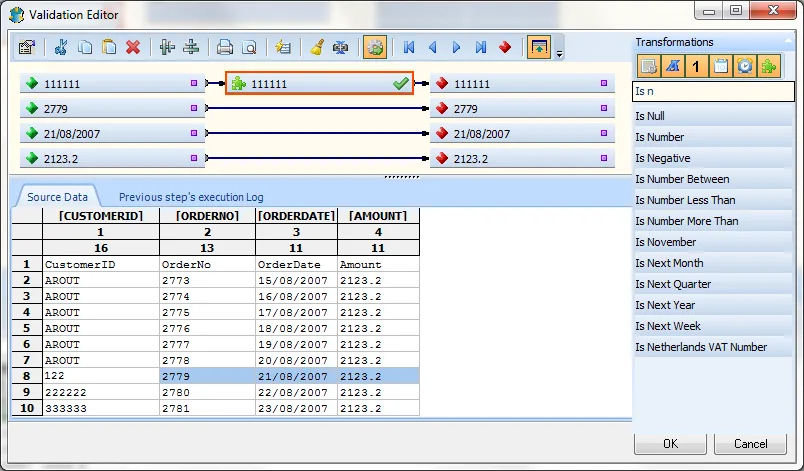Toggle the highlighted gear auto-run icon

point(375,48)
